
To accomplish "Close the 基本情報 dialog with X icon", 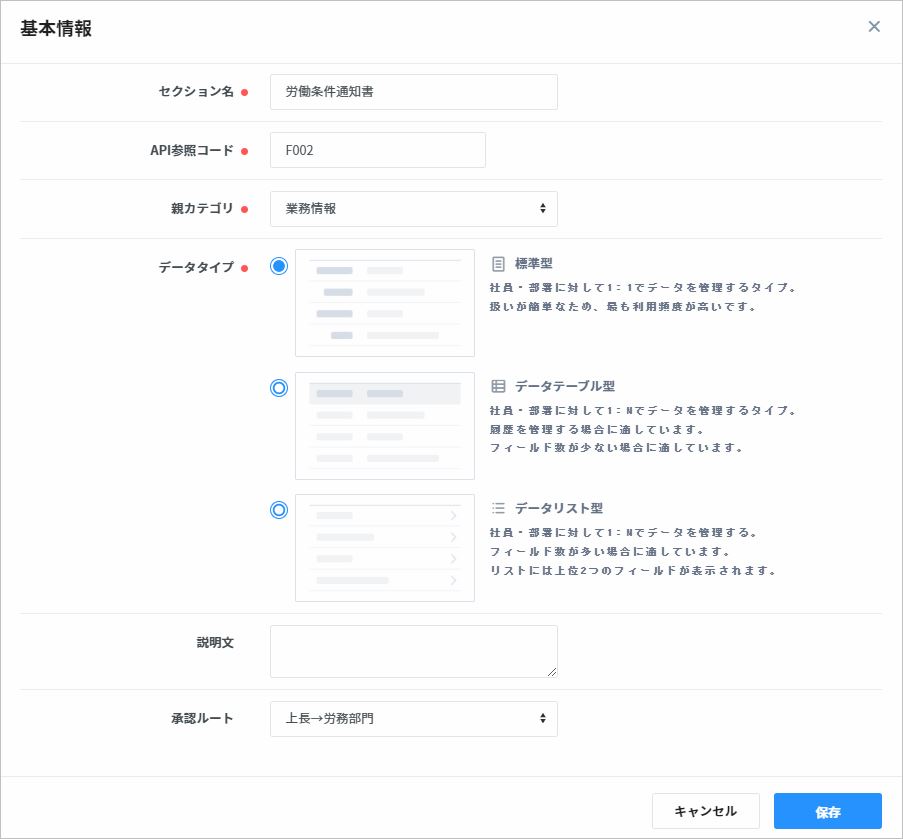I will click(x=874, y=27).
